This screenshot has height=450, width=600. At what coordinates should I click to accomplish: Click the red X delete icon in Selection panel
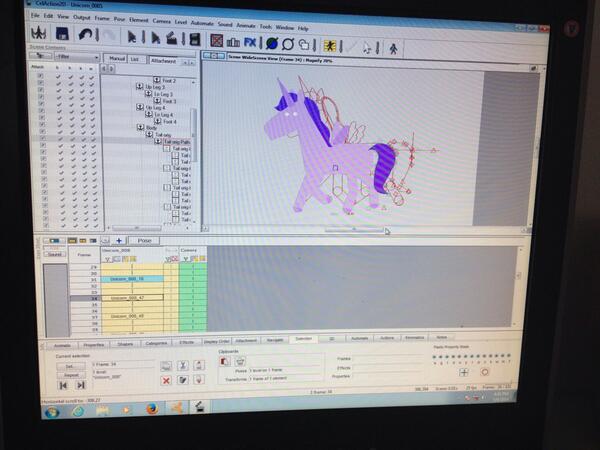click(166, 380)
